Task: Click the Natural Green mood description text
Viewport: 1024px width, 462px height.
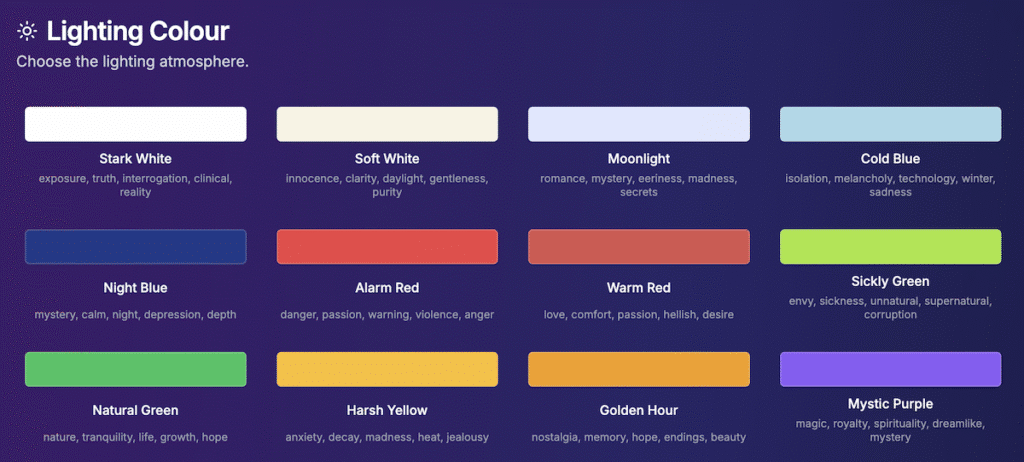Action: [x=135, y=437]
